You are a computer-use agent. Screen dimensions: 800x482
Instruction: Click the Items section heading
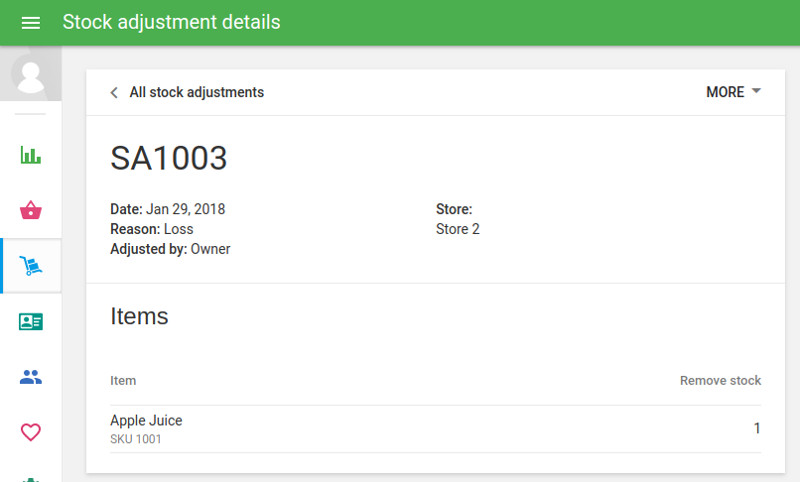click(x=139, y=316)
